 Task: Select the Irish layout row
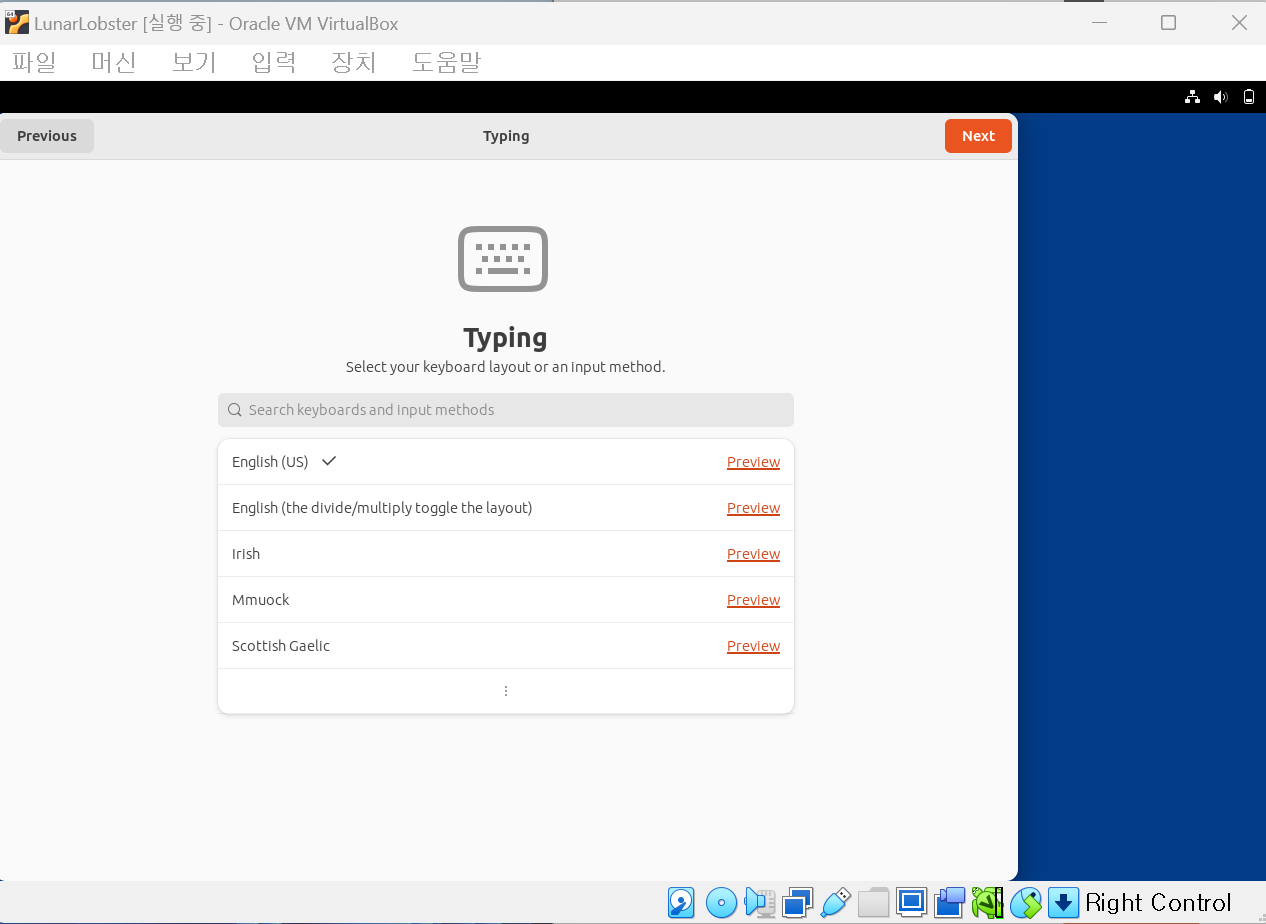click(x=506, y=554)
